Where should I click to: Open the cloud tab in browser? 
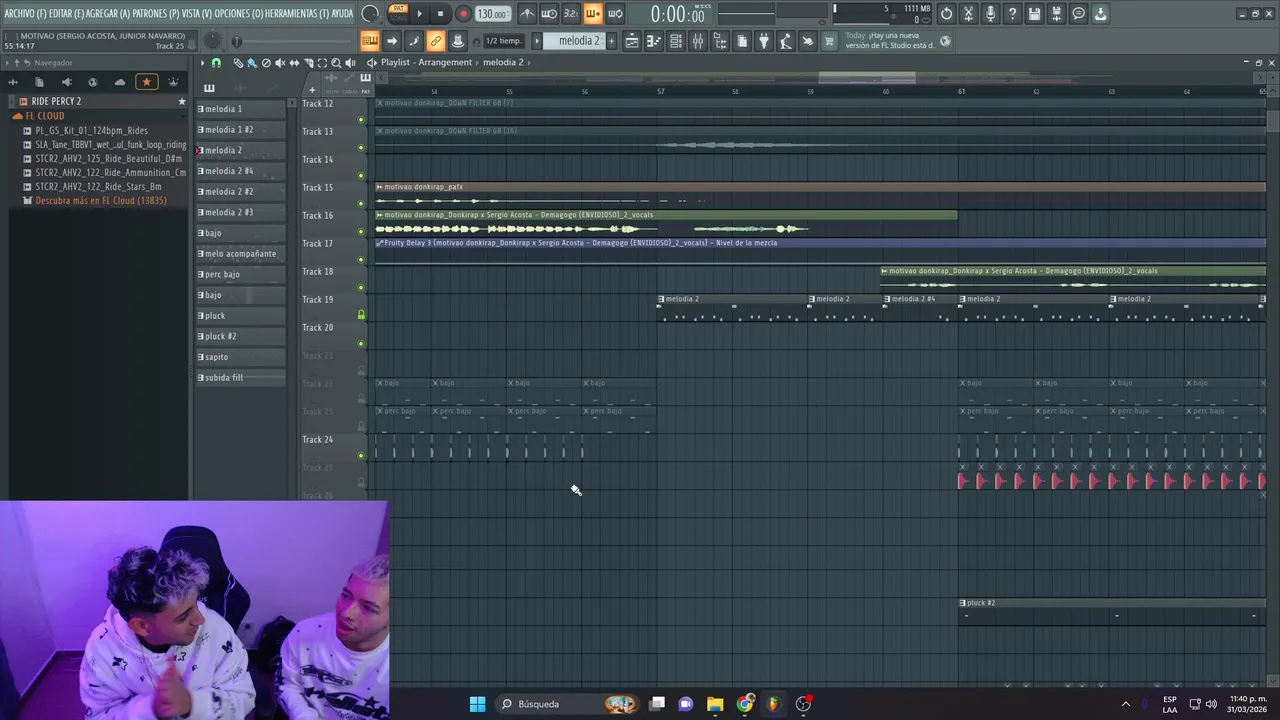coord(119,82)
